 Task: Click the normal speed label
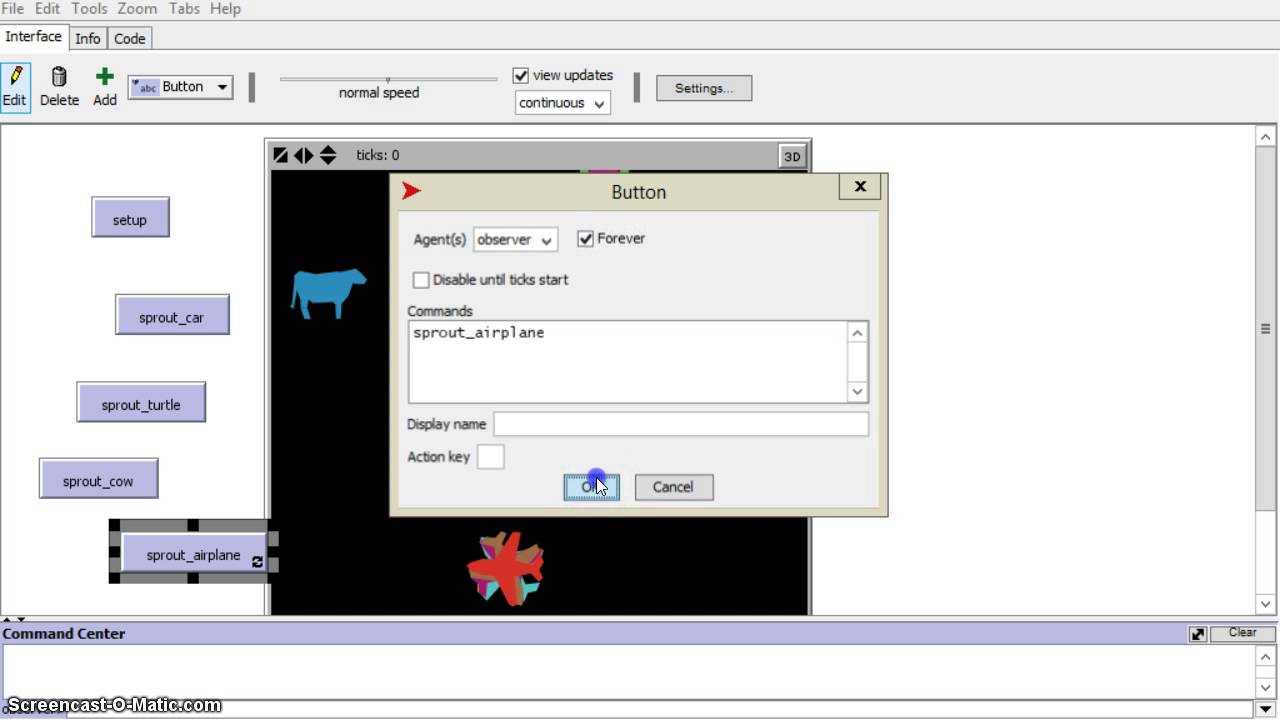[379, 93]
